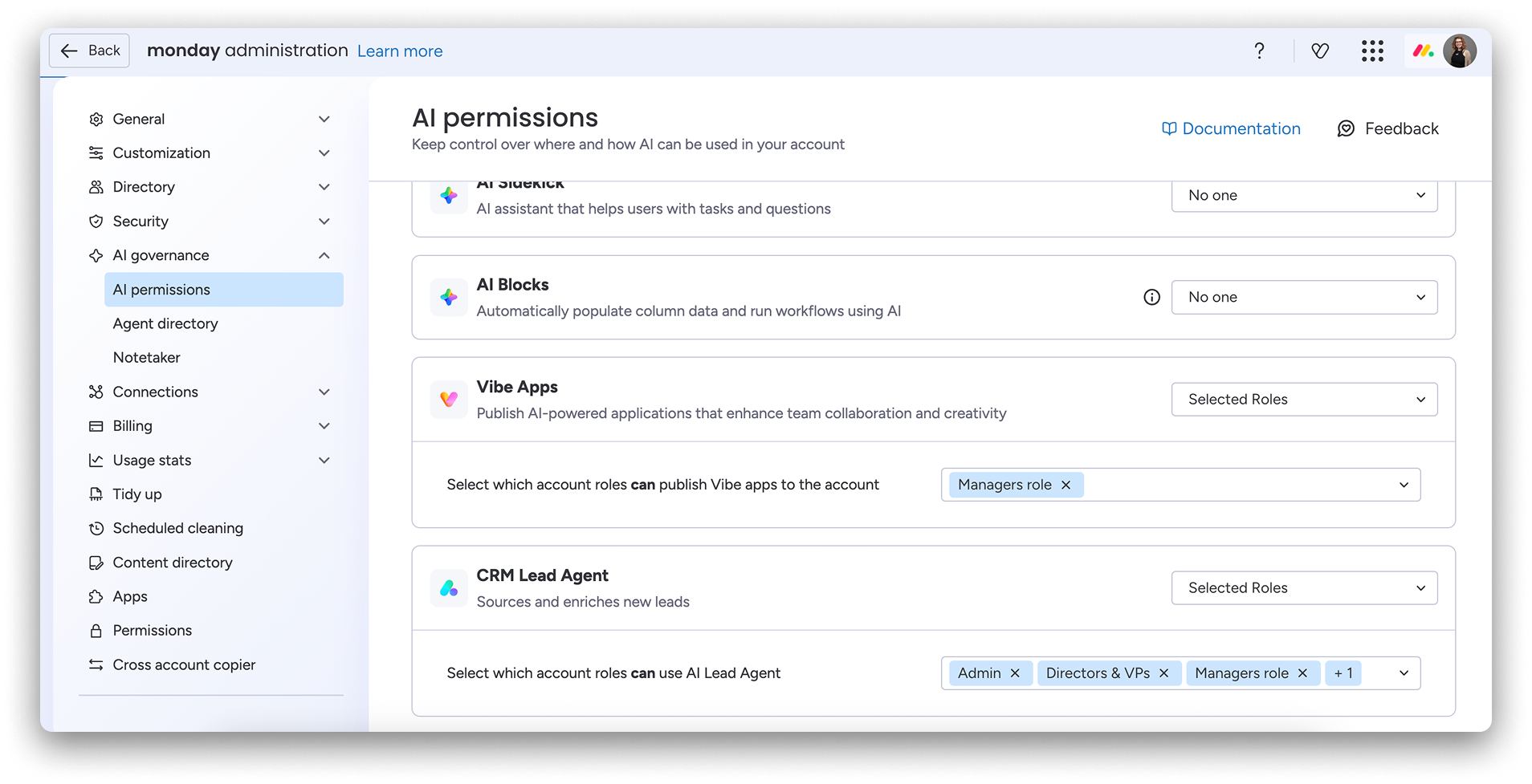Open the Vibe Apps 'Selected Roles' dropdown
This screenshot has height=784, width=1532.
coord(1304,400)
